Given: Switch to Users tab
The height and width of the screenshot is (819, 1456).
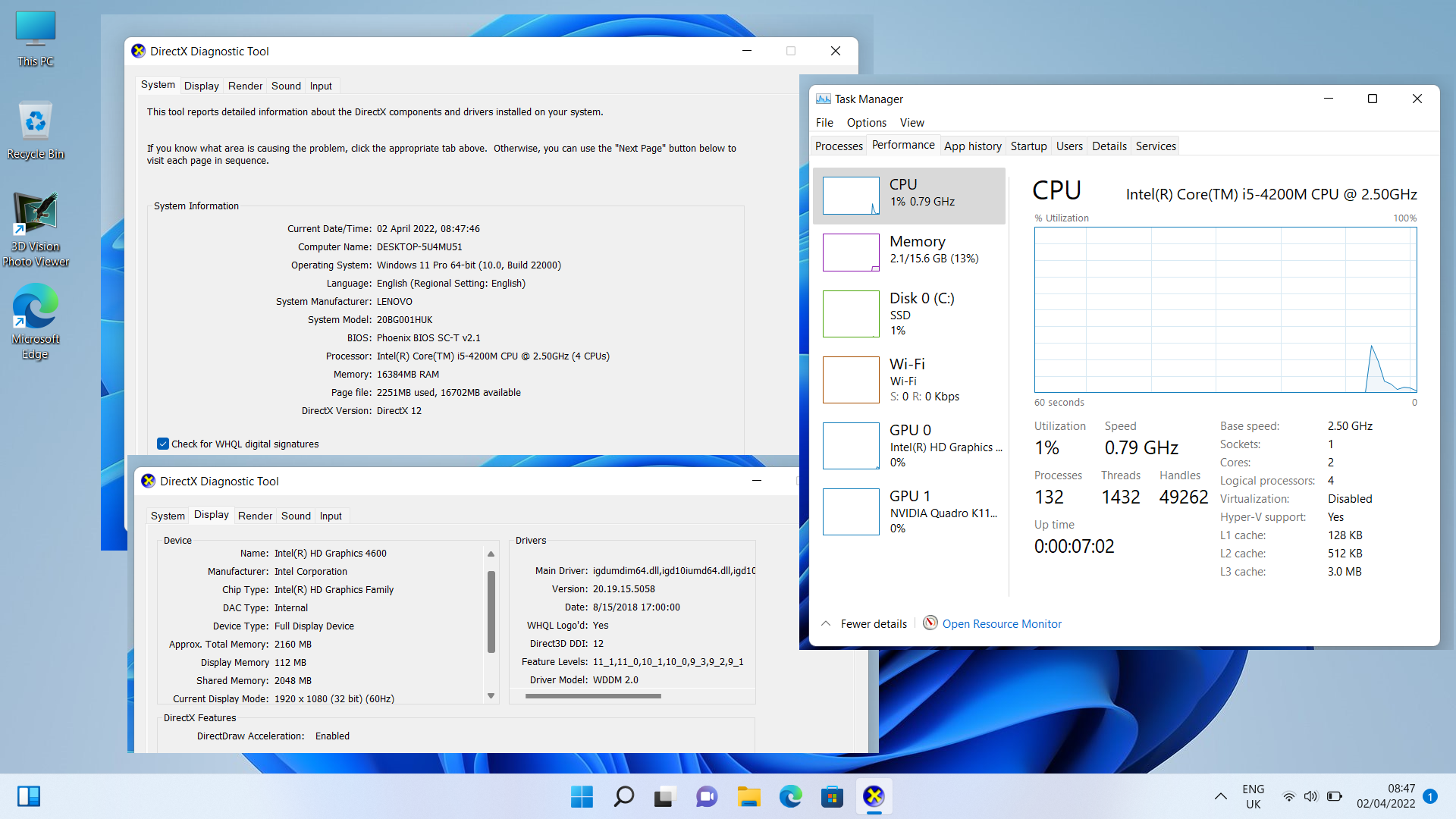Looking at the screenshot, I should pyautogui.click(x=1069, y=146).
